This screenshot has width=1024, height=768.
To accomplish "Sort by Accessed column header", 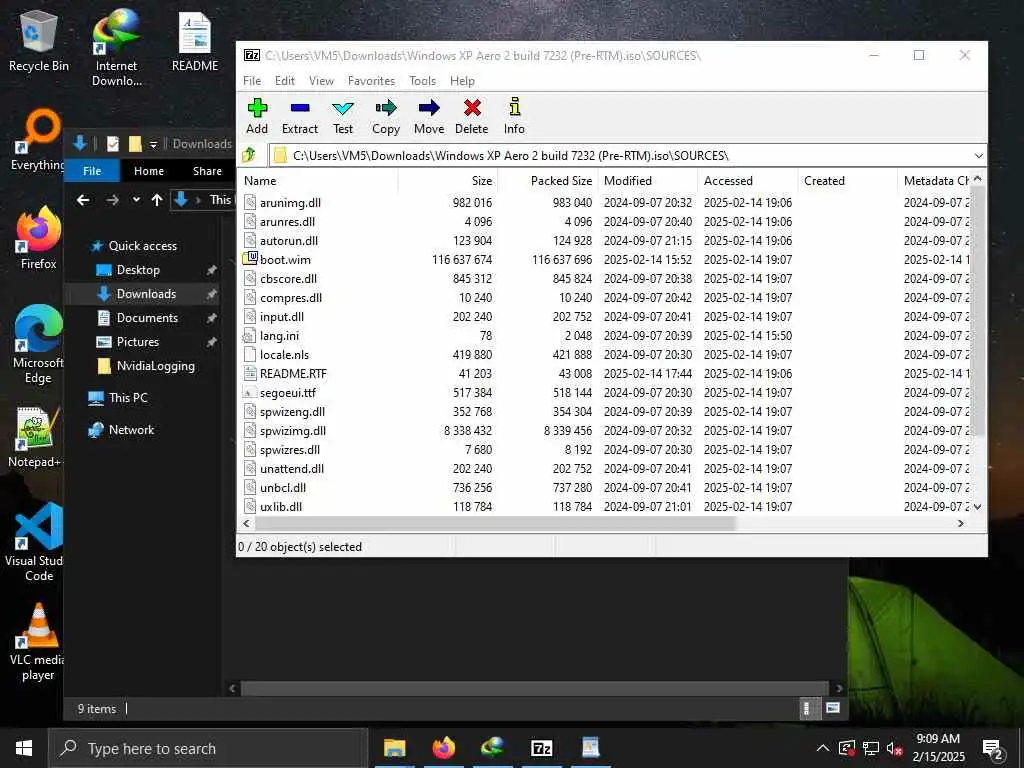I will (748, 181).
